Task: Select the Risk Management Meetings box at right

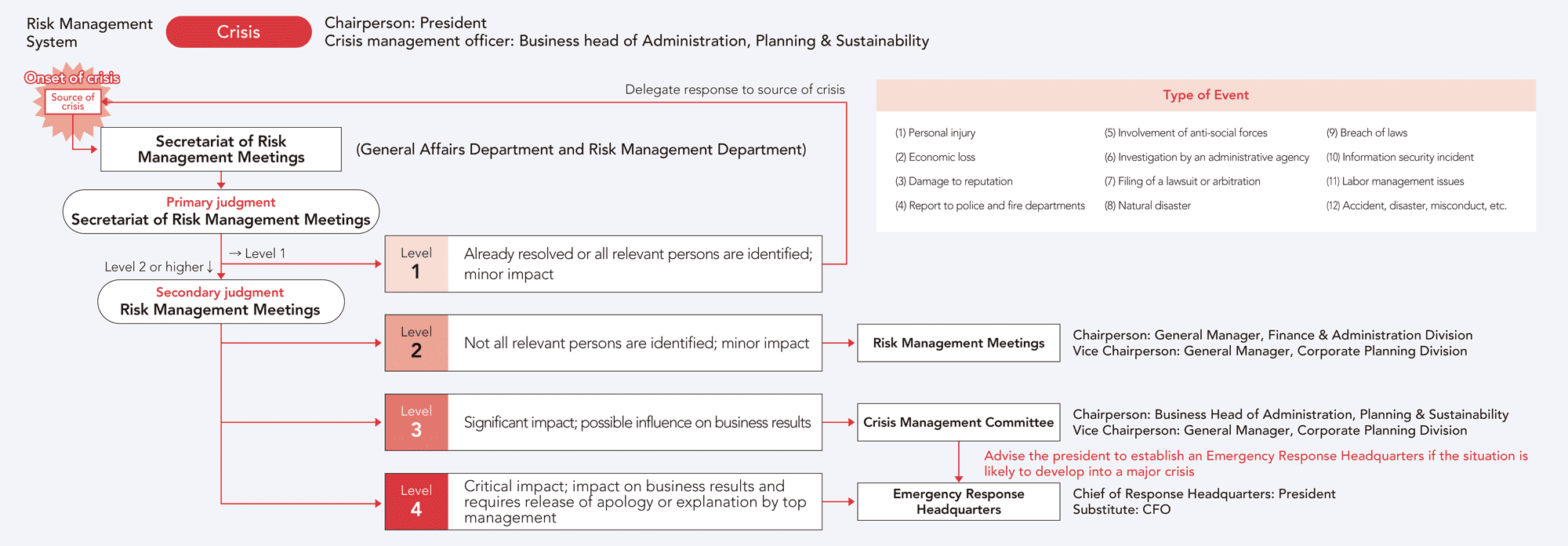Action: click(958, 344)
